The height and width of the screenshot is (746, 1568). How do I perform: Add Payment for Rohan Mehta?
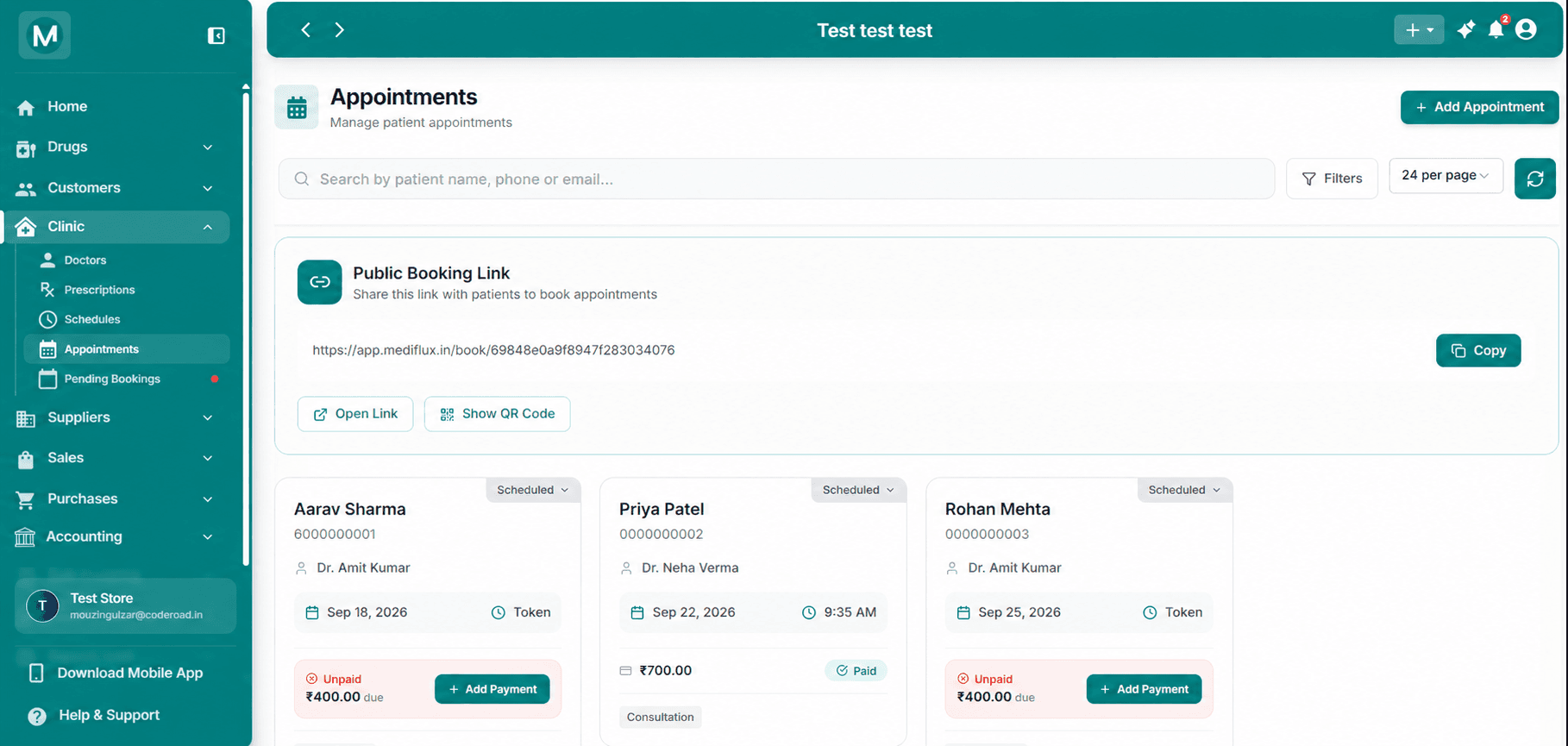(x=1144, y=689)
